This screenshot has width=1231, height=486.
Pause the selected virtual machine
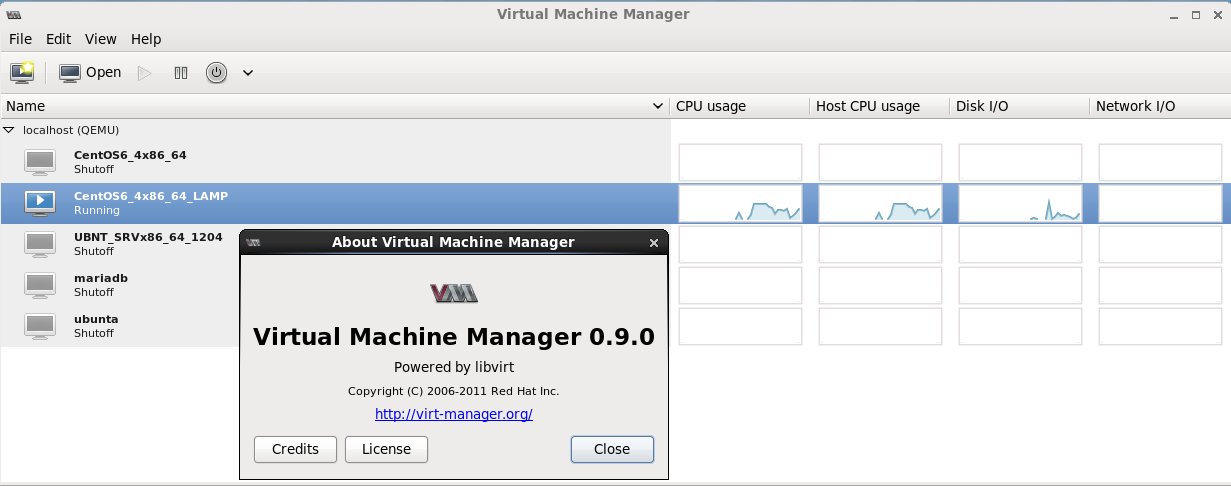[181, 72]
